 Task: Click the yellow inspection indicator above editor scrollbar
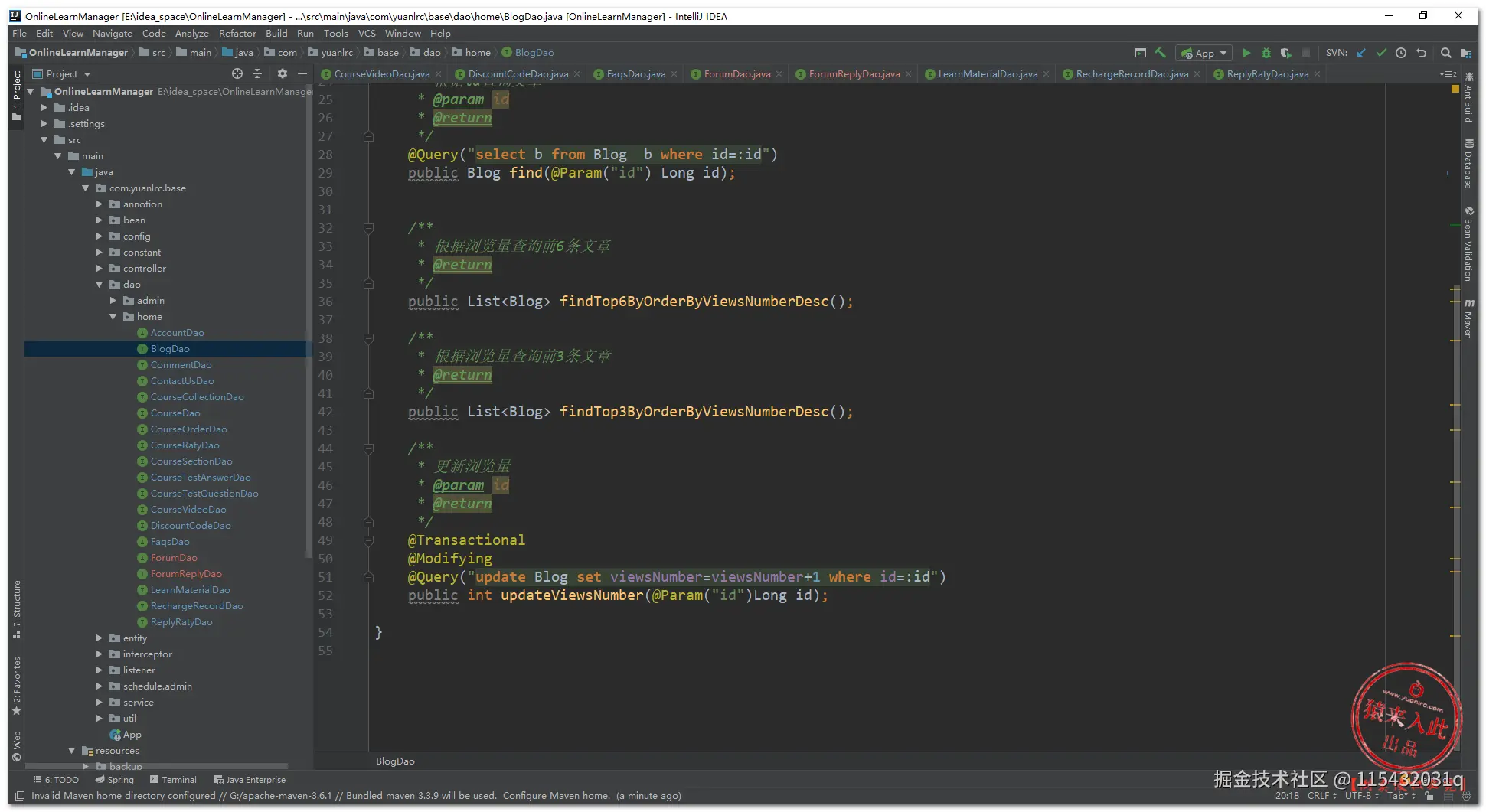click(x=1455, y=90)
